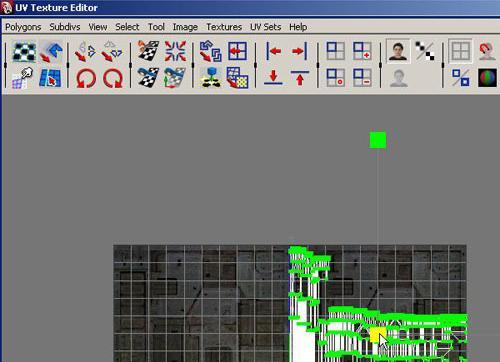Screen dimensions: 500x362
Task: Click the Sew UV edges converging arrows icon
Action: [175, 51]
